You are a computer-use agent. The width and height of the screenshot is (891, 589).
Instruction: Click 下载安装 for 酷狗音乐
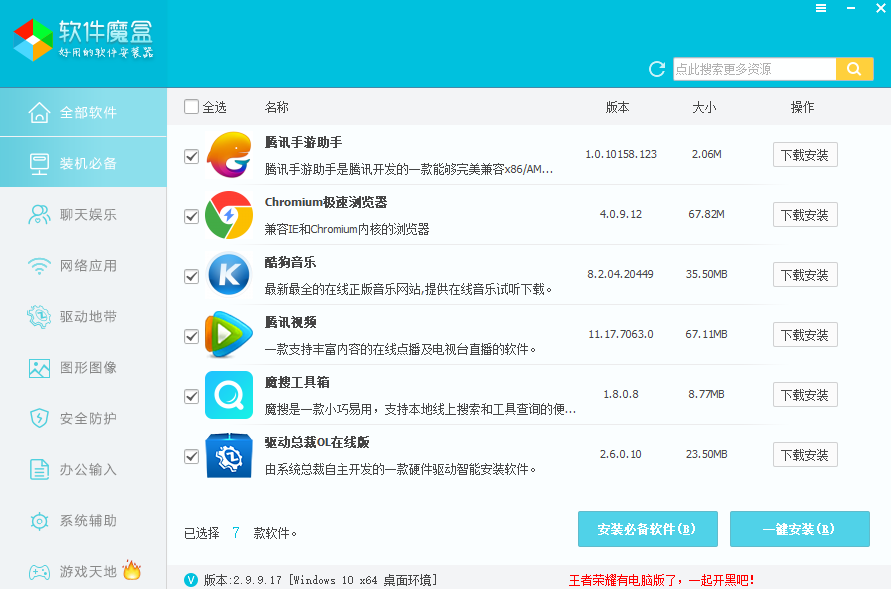pos(805,275)
